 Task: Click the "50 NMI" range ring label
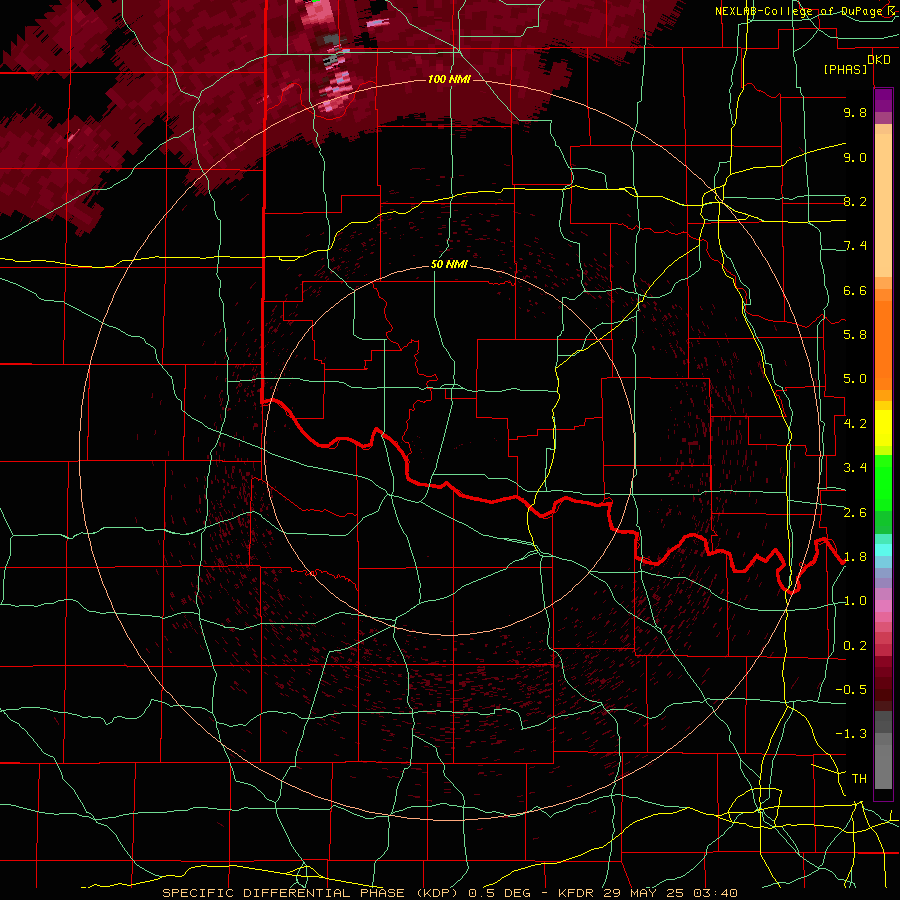(x=449, y=264)
